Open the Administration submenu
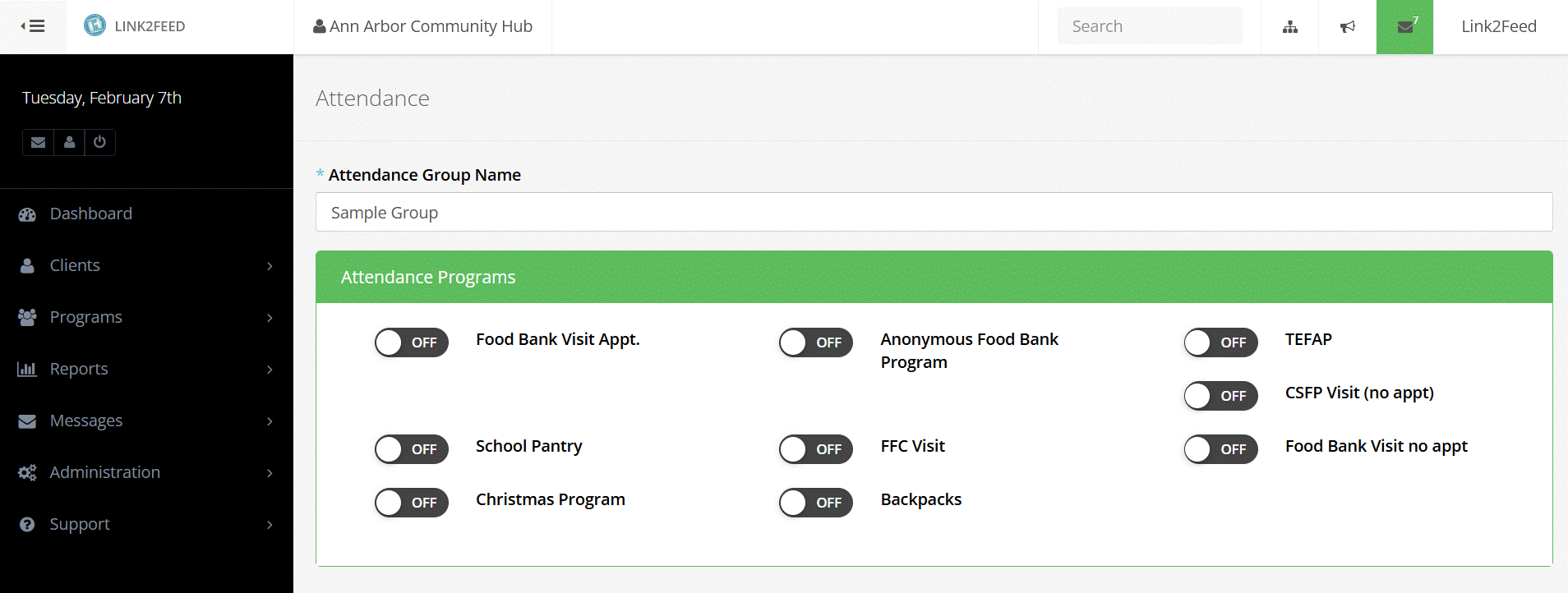 (104, 472)
